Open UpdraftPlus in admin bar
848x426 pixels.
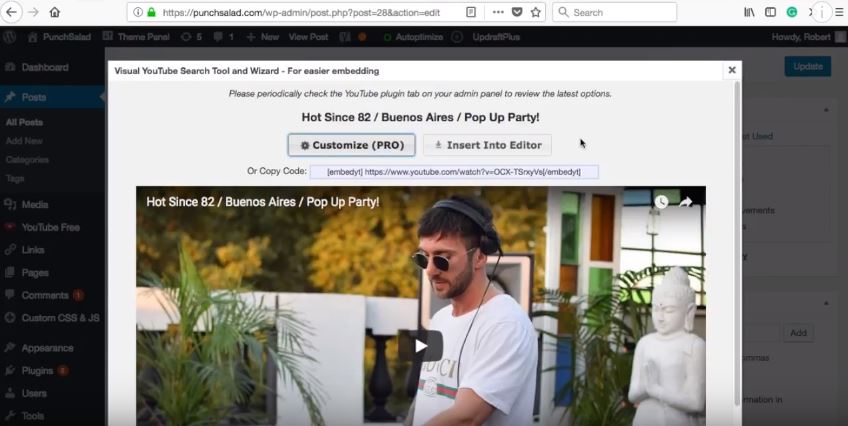pos(496,37)
